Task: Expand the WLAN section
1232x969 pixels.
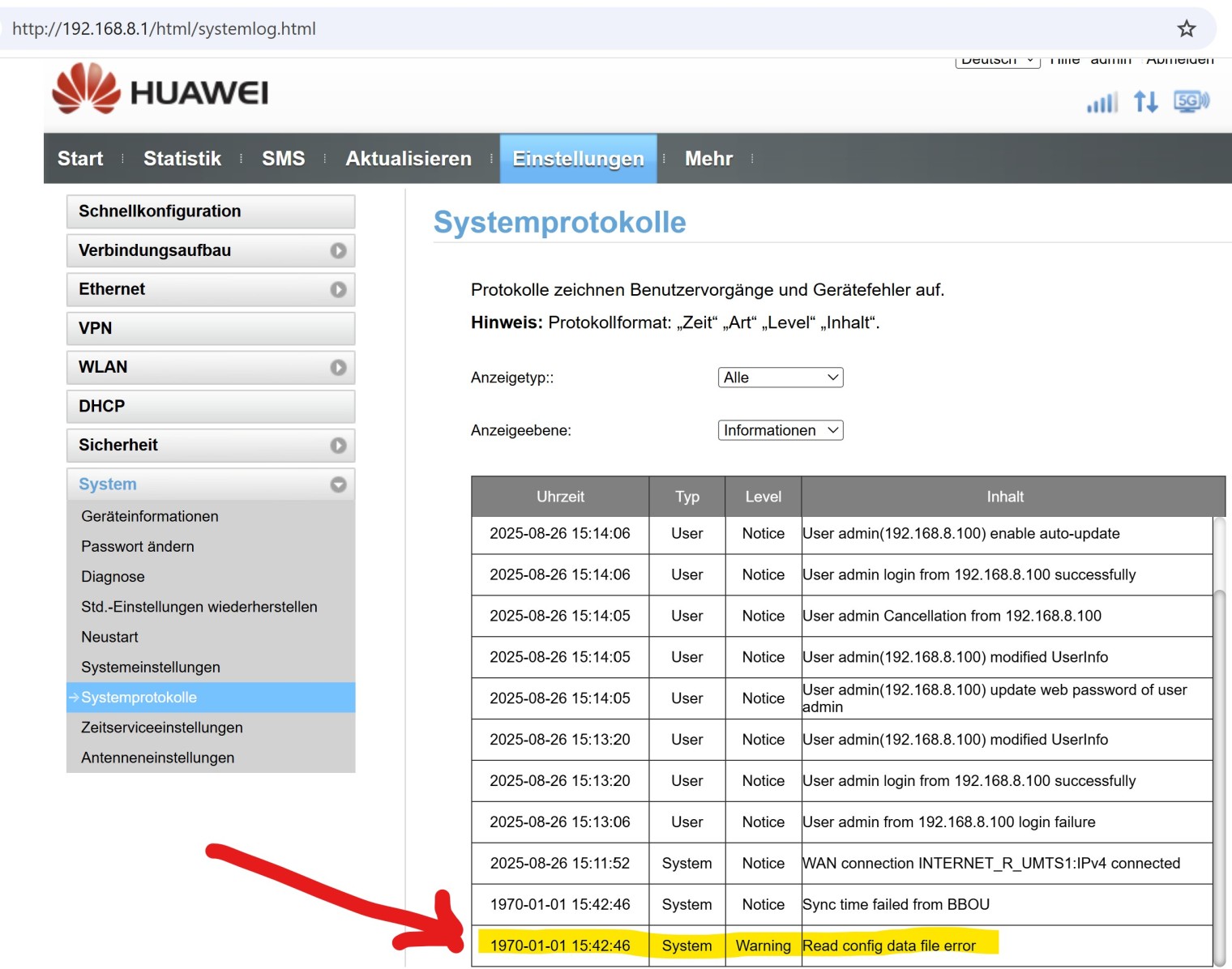Action: tap(210, 367)
